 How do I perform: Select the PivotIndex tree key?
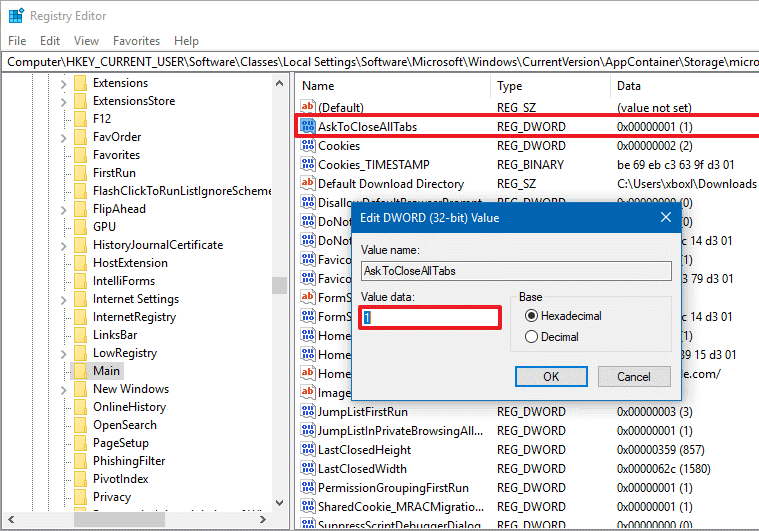[x=121, y=479]
